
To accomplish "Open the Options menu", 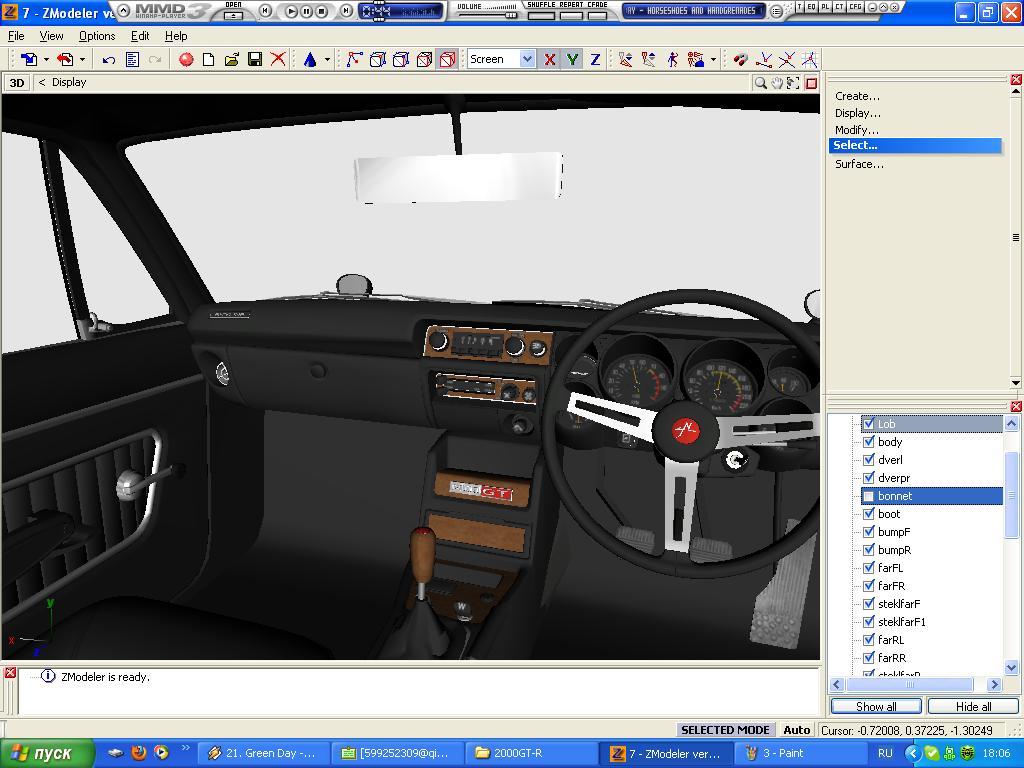I will click(97, 36).
